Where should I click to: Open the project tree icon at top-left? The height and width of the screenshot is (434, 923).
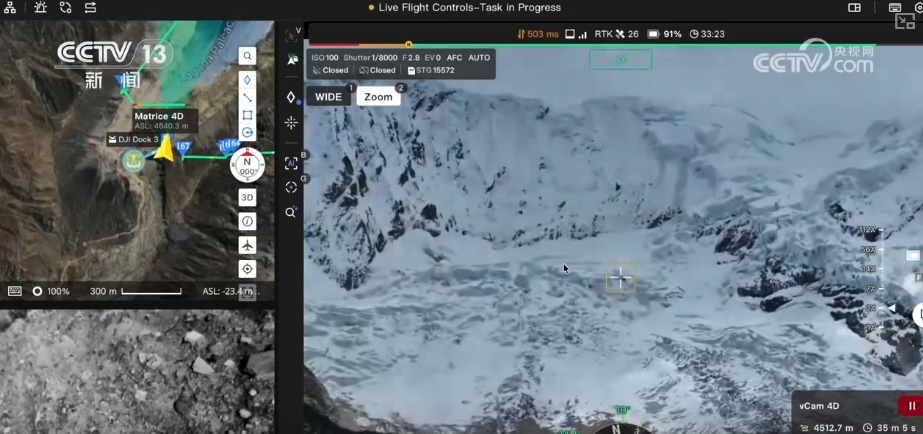[11, 8]
